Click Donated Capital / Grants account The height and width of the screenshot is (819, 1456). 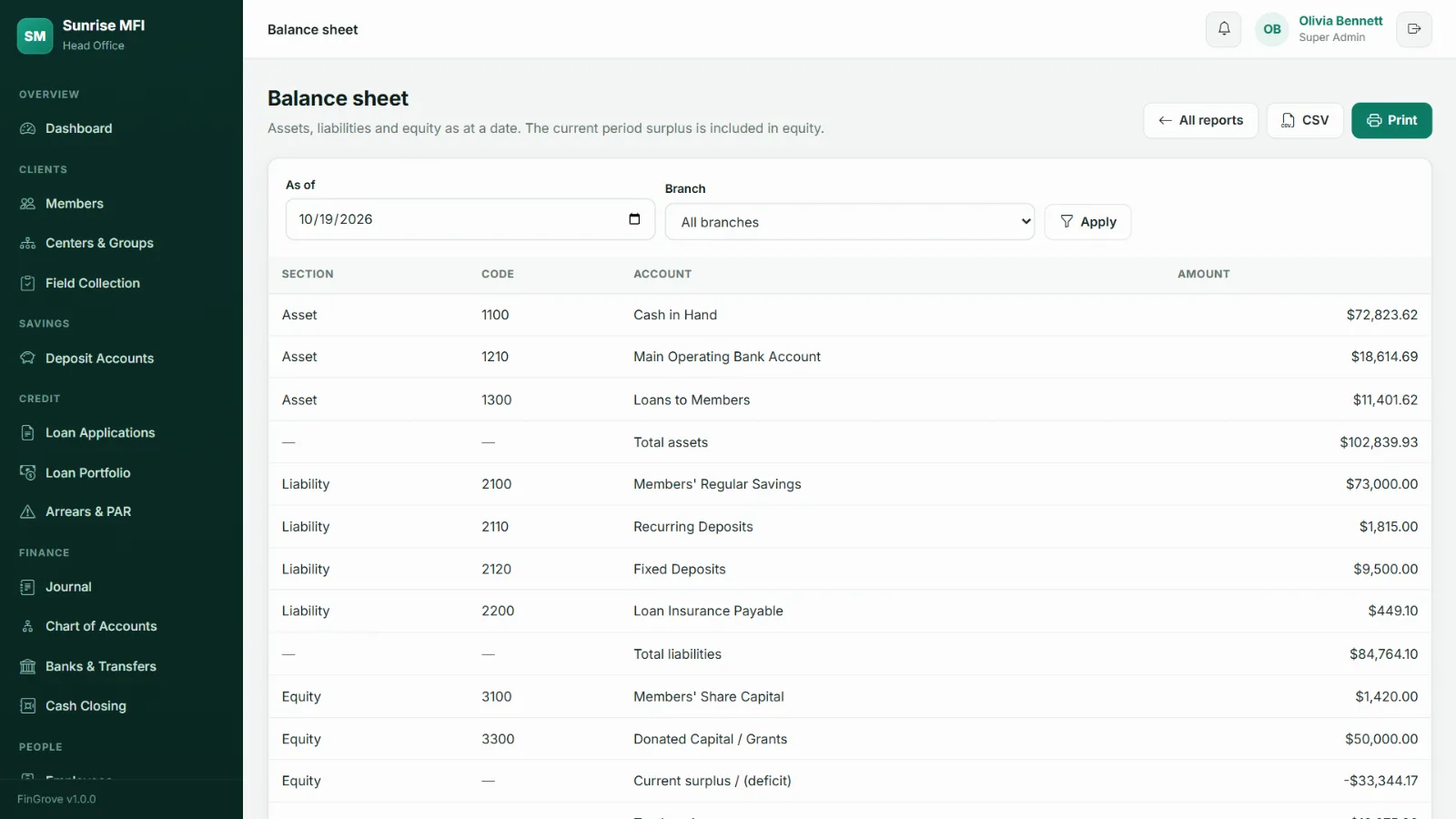pos(710,739)
